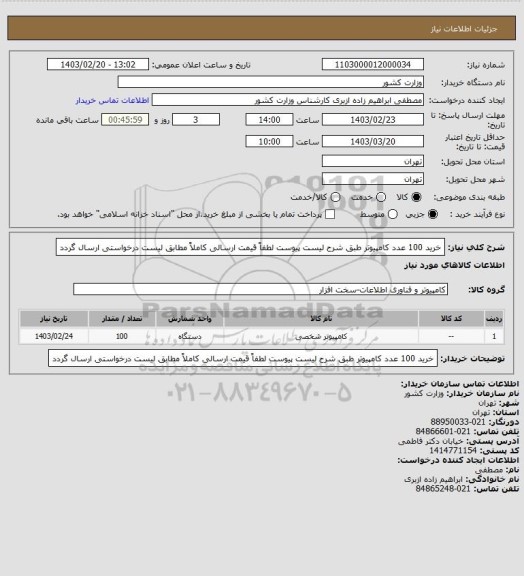Viewport: 524px width, 576px height.
Task: Toggle the اسناد خزانه اسلامی payment checkbox
Action: pyautogui.click(x=330, y=214)
